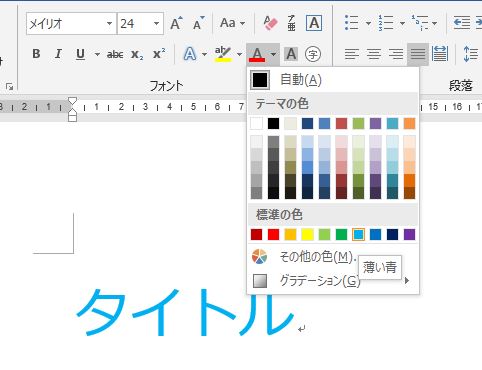This screenshot has width=482, height=370.
Task: Start a bulleted list
Action: [x=352, y=23]
